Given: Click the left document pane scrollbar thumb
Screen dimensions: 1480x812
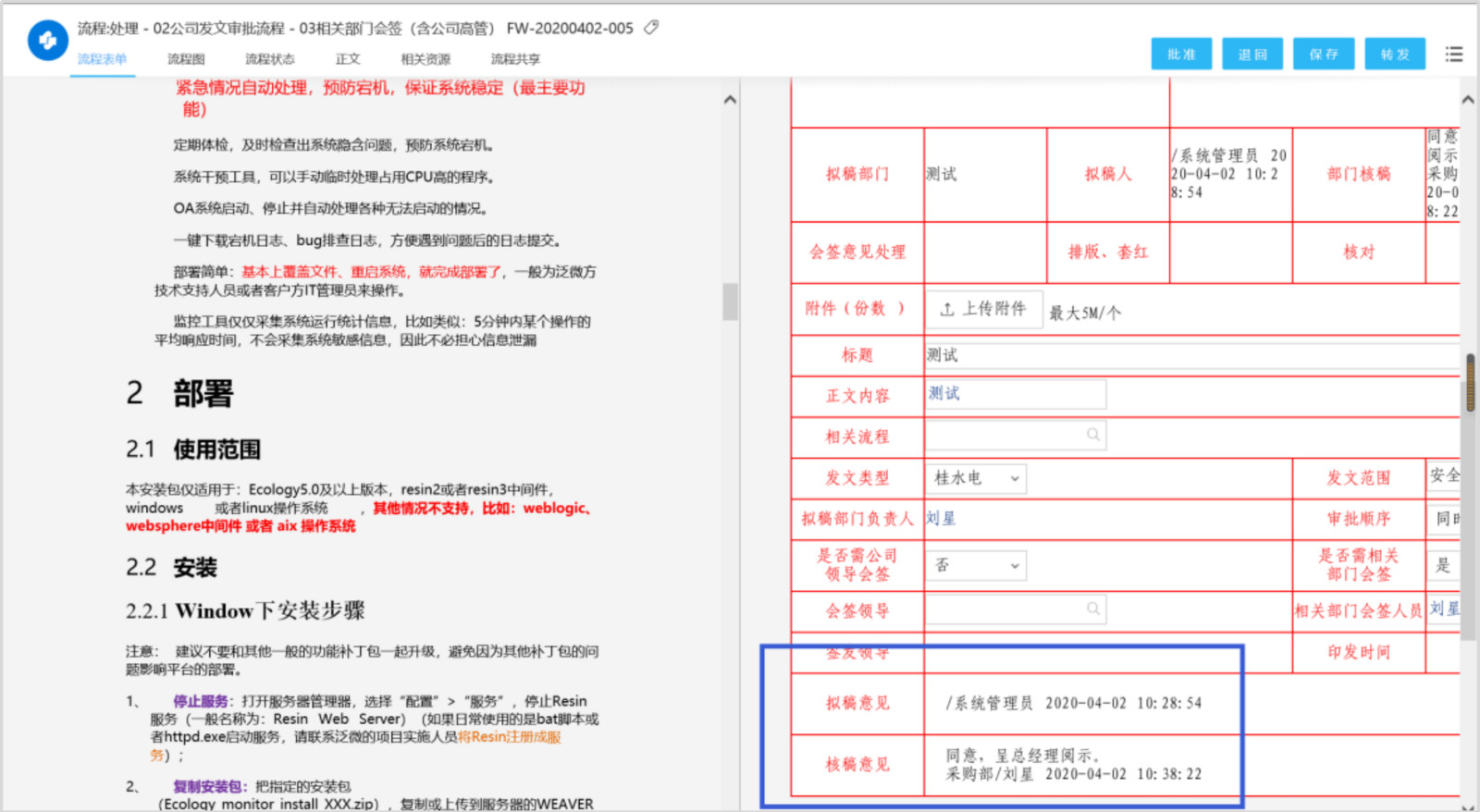Looking at the screenshot, I should pos(730,301).
